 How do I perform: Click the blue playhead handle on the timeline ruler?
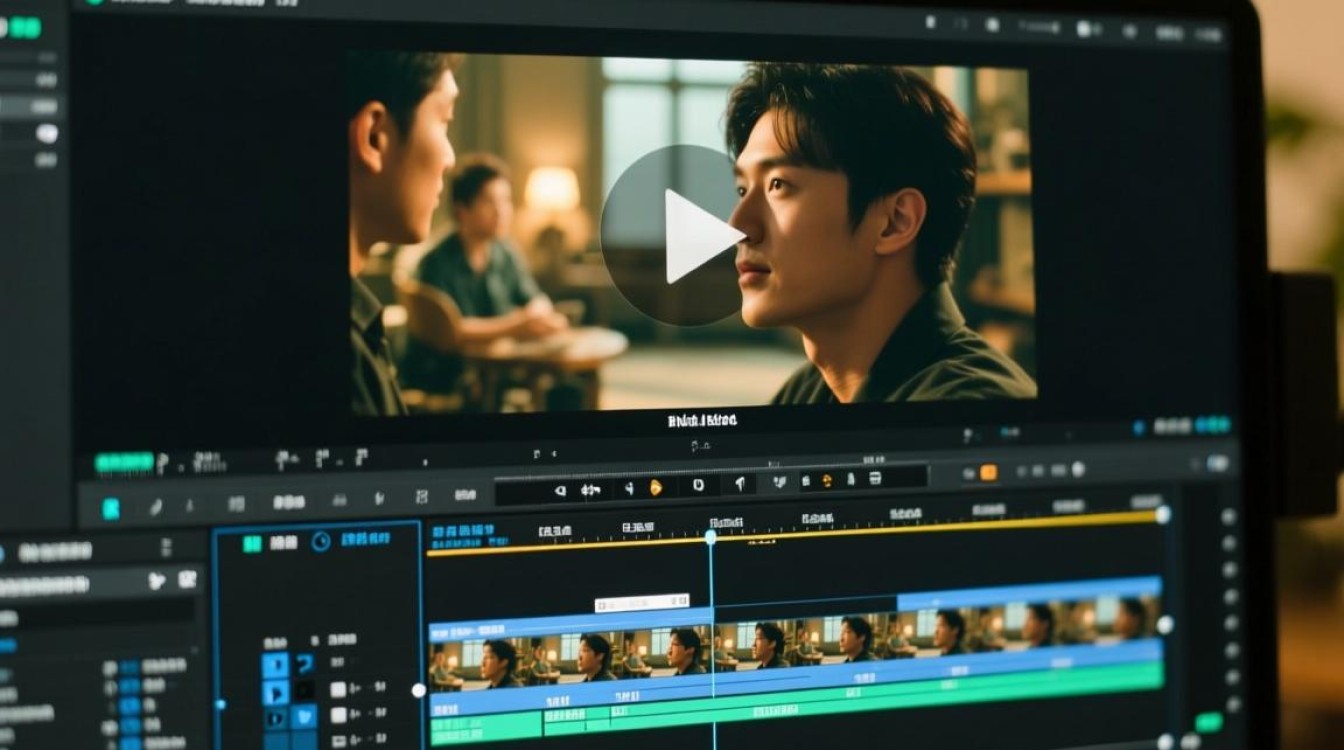coord(711,537)
